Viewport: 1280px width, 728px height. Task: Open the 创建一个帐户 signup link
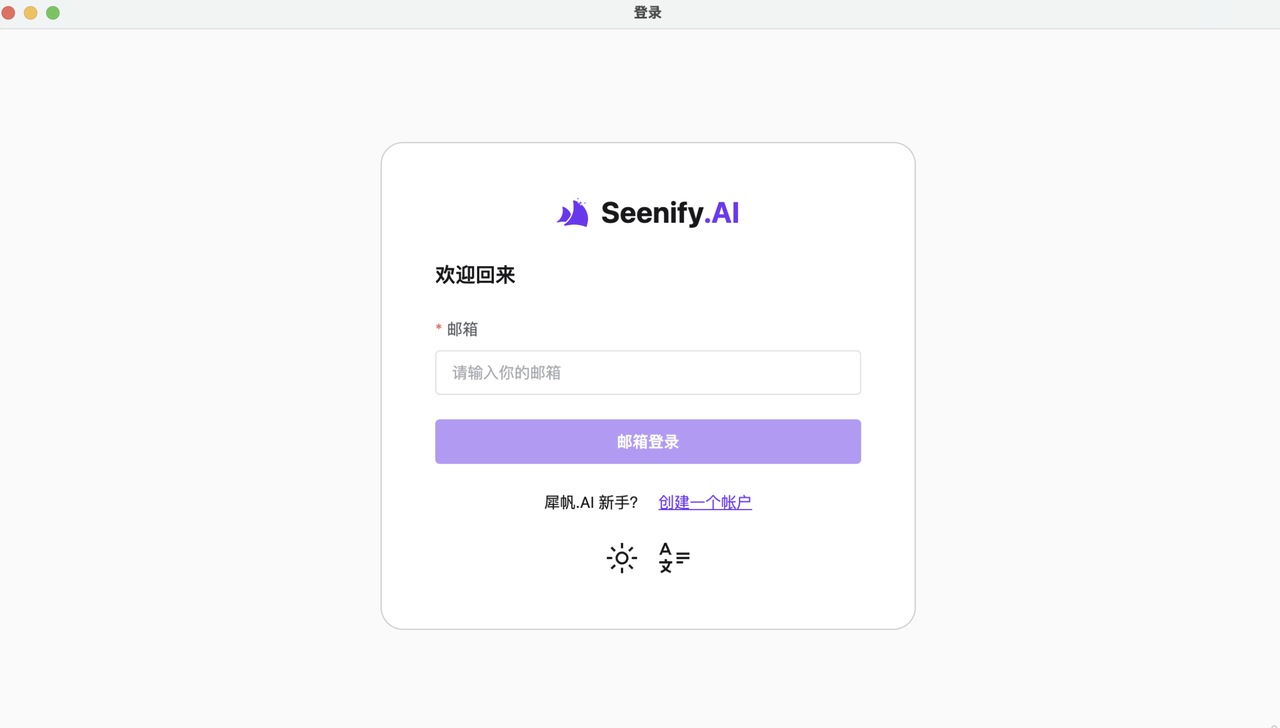(705, 502)
